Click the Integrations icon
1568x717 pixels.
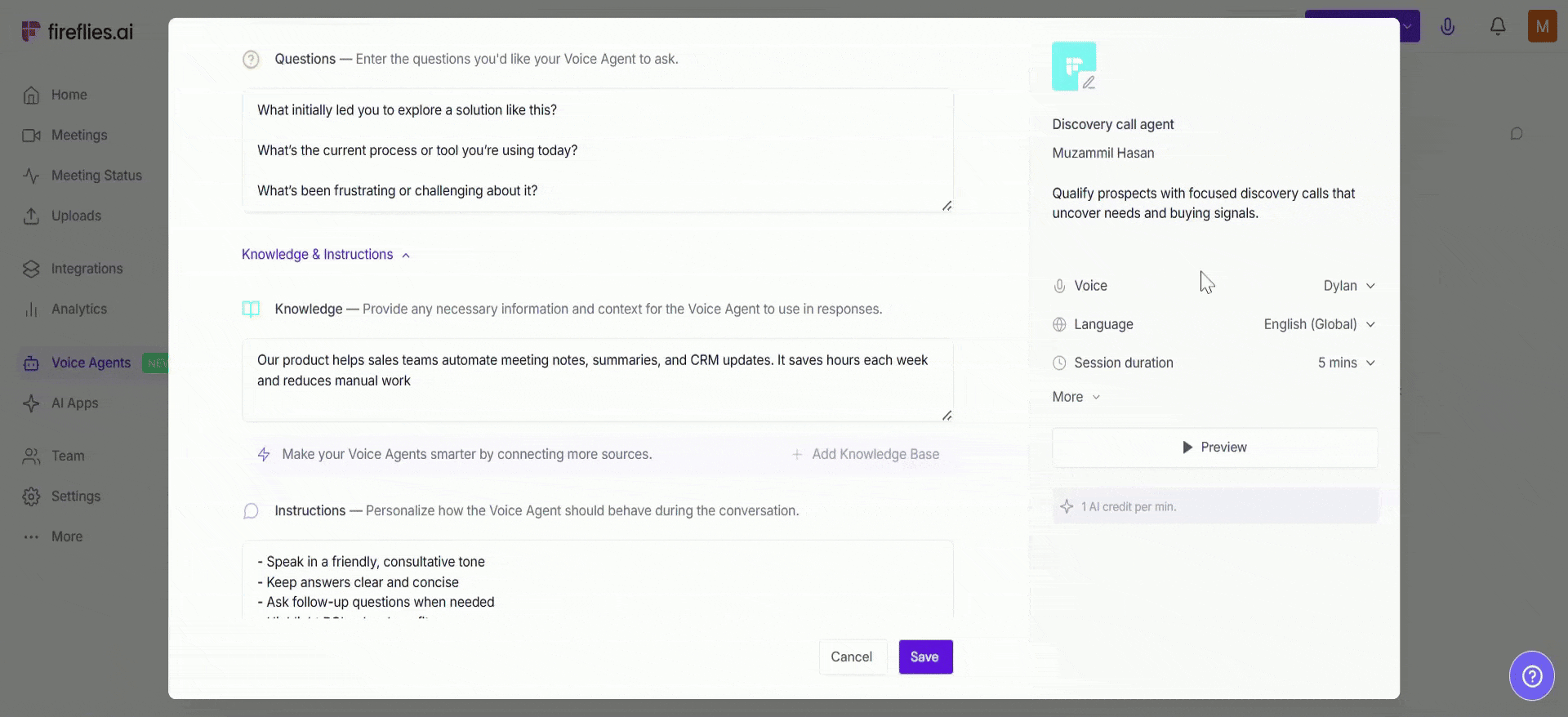[30, 268]
